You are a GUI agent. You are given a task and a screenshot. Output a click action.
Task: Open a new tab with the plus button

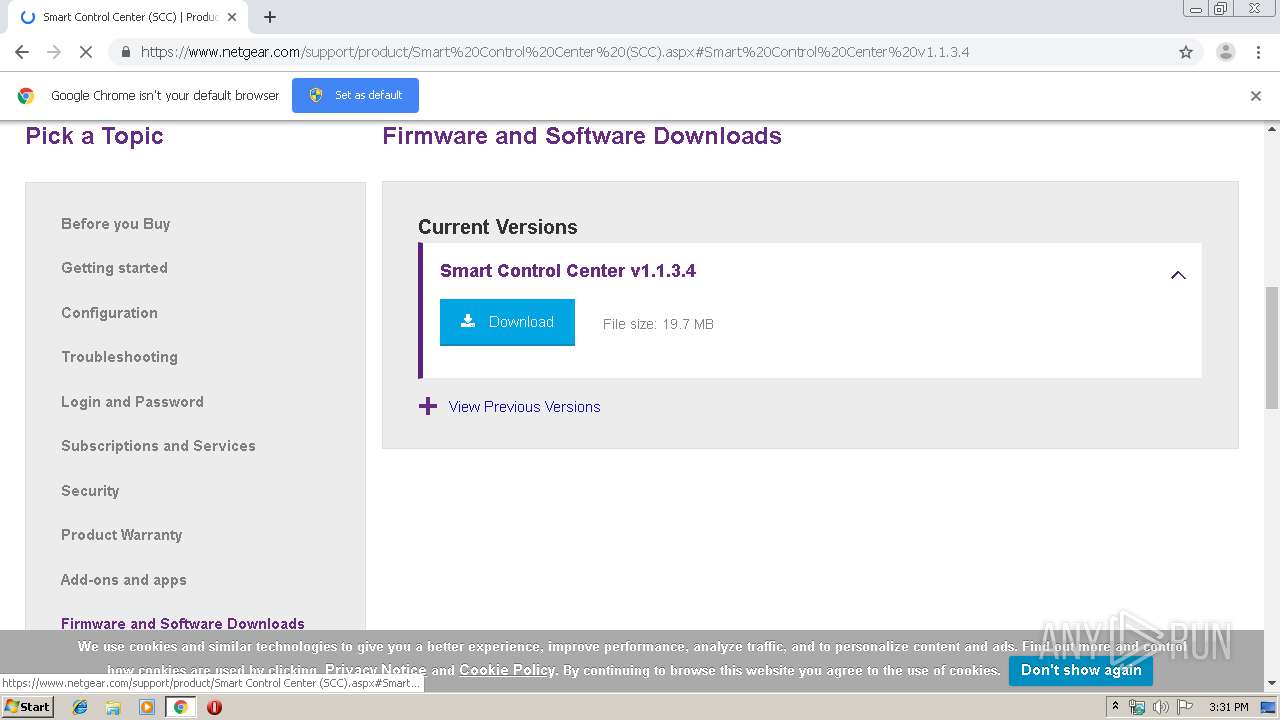click(270, 17)
